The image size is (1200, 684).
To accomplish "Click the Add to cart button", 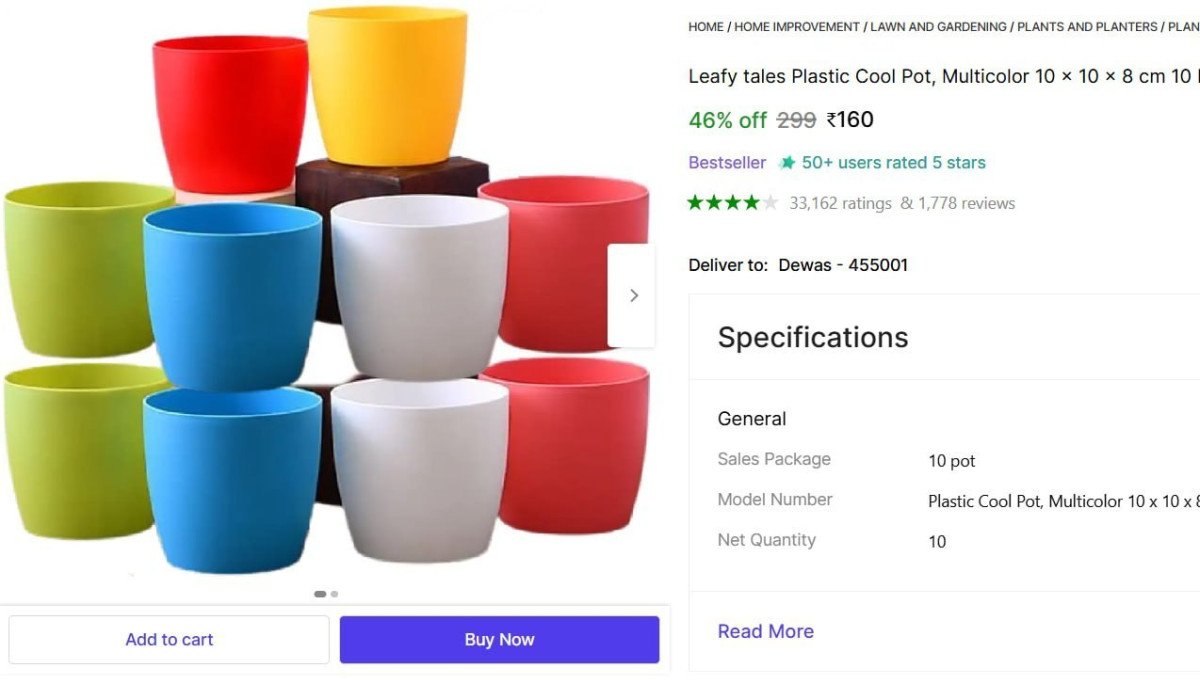I will [169, 639].
